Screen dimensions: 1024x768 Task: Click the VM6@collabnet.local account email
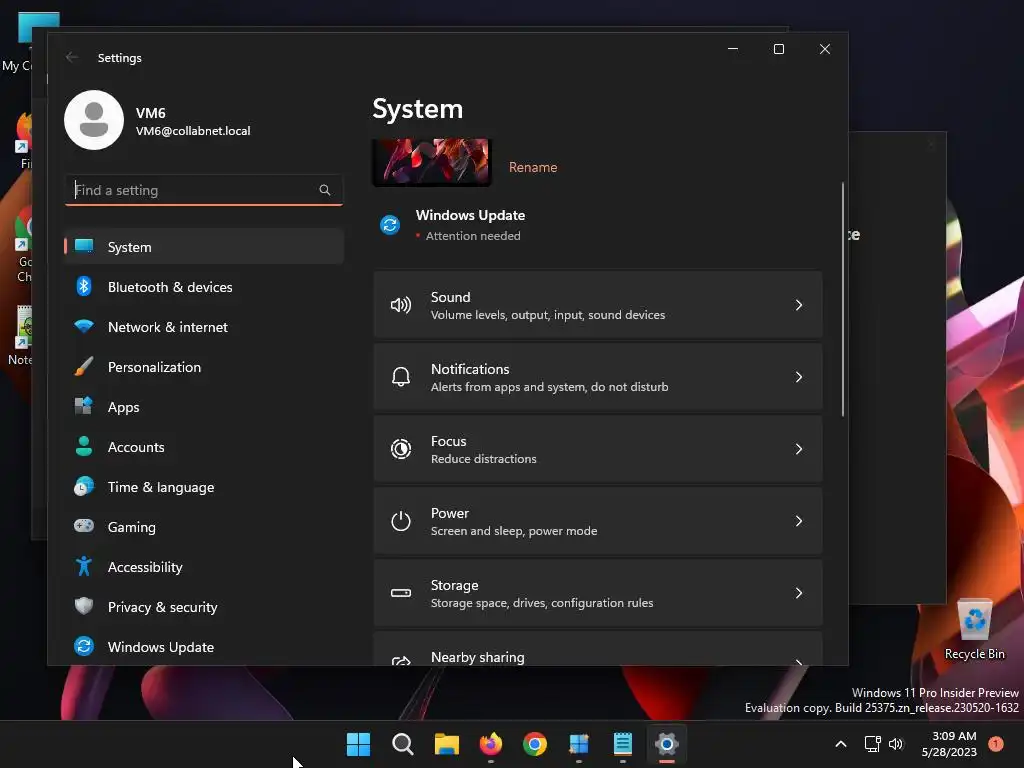193,131
